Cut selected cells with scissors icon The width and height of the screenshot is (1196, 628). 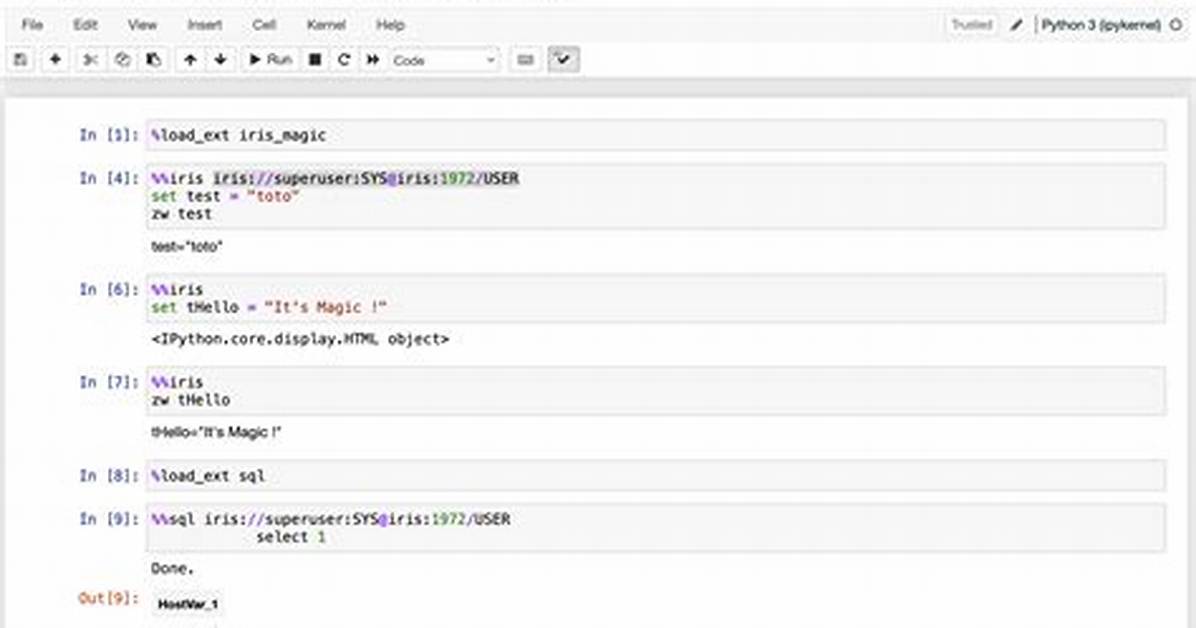[90, 60]
